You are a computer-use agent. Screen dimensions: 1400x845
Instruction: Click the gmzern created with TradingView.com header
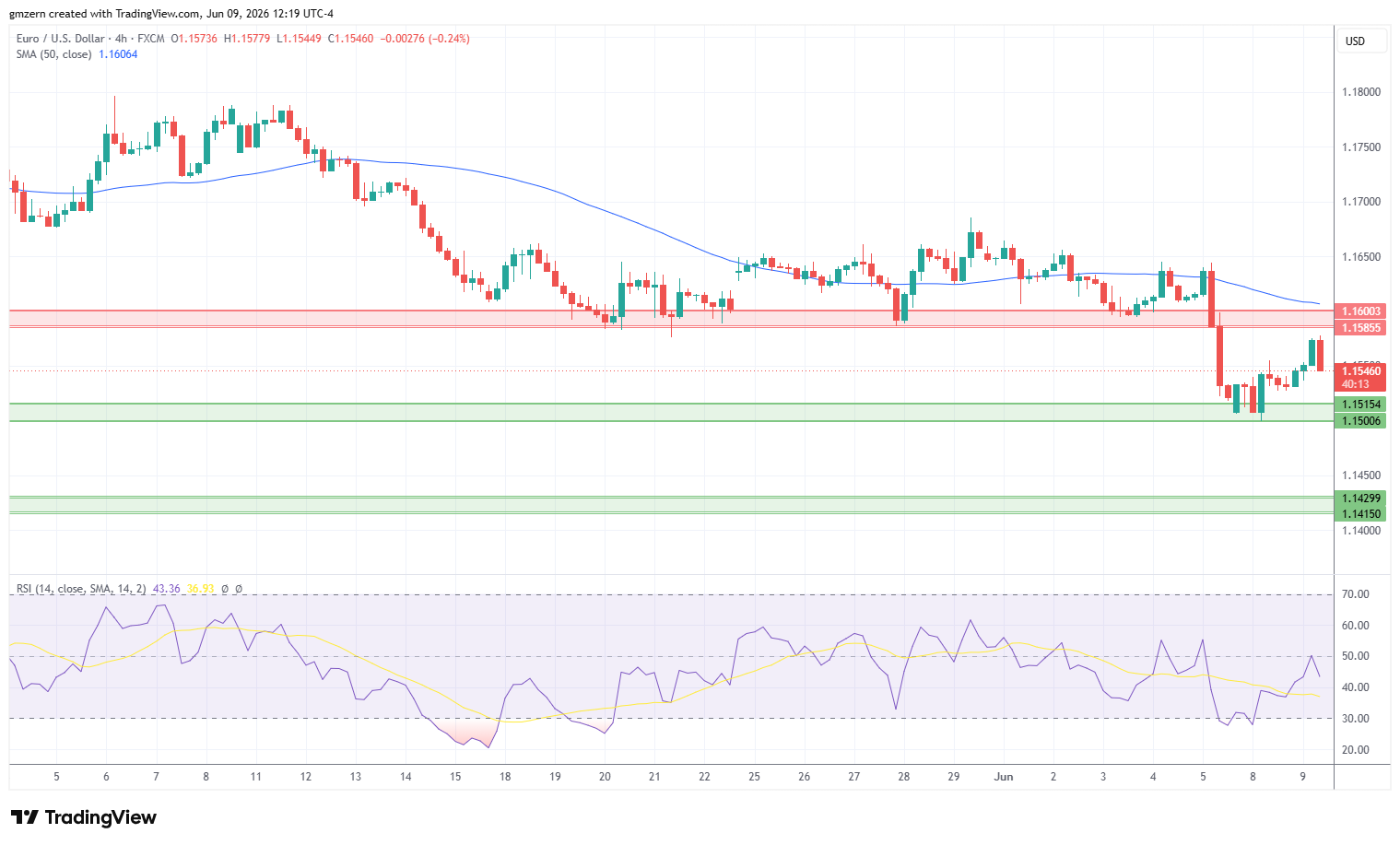tap(171, 14)
